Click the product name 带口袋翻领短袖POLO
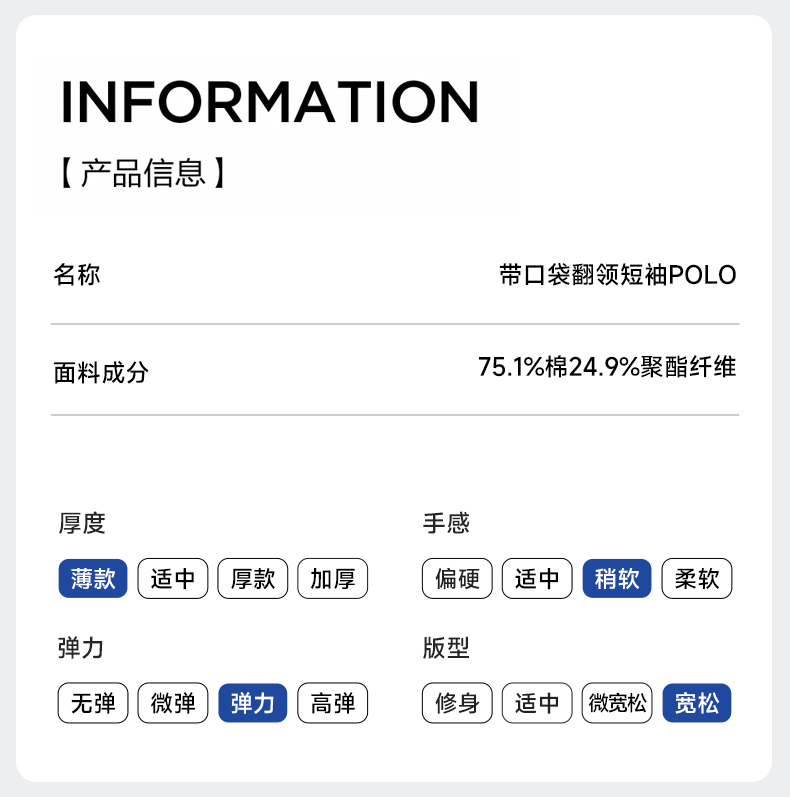This screenshot has width=790, height=797. point(617,275)
